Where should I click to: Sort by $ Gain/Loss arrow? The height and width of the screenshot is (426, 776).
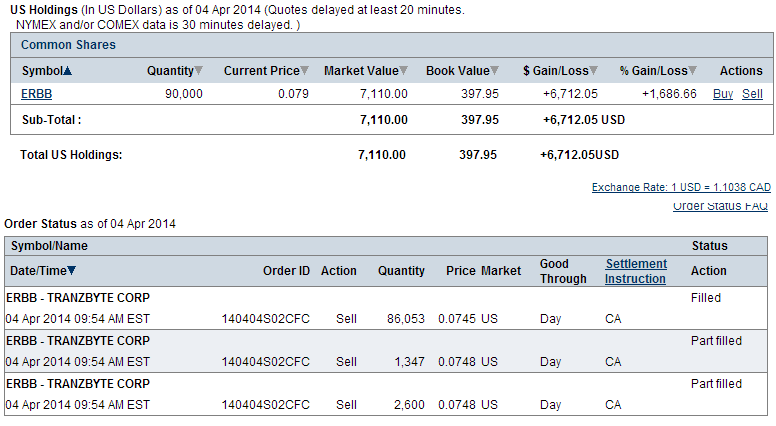coord(593,71)
